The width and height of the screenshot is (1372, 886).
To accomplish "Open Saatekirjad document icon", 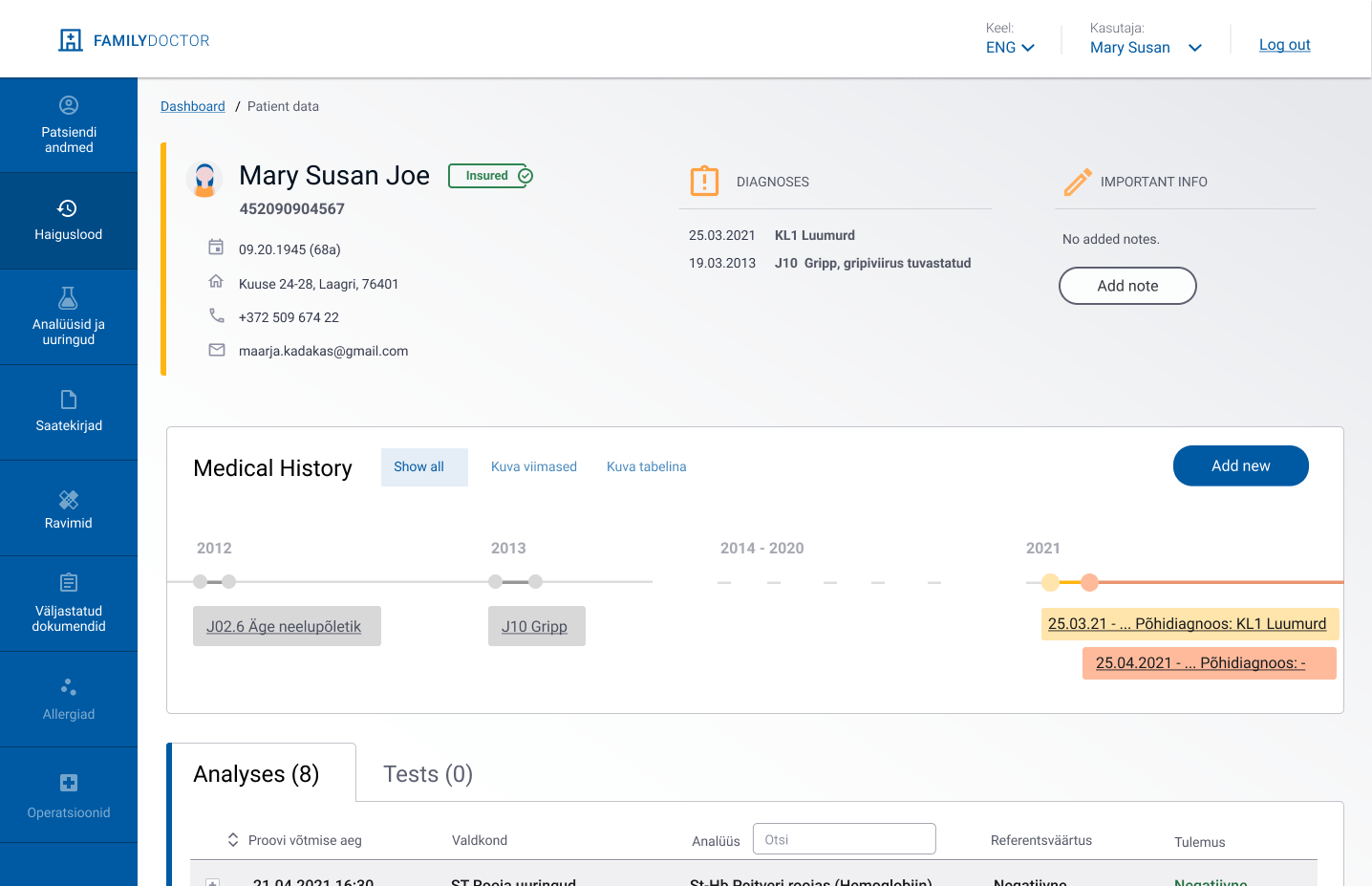I will tap(68, 400).
